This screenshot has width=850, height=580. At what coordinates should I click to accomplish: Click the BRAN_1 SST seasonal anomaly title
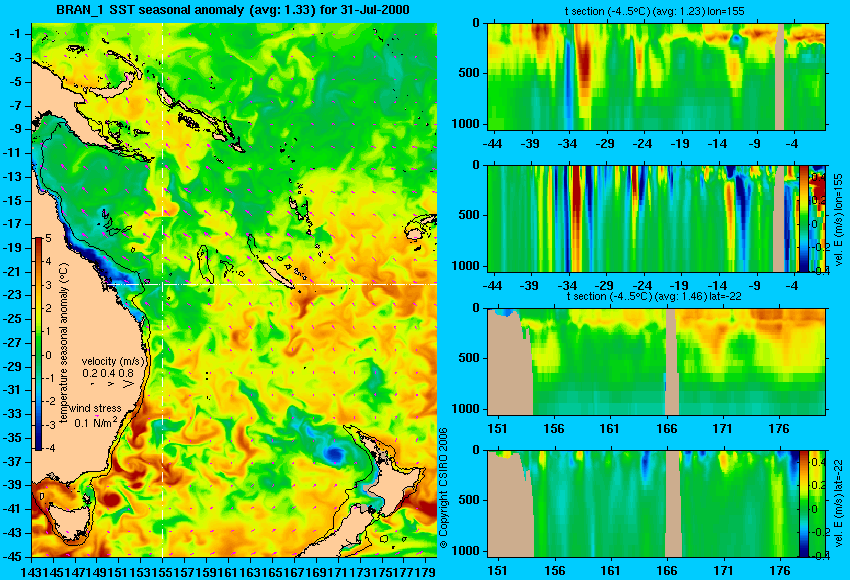click(x=233, y=10)
